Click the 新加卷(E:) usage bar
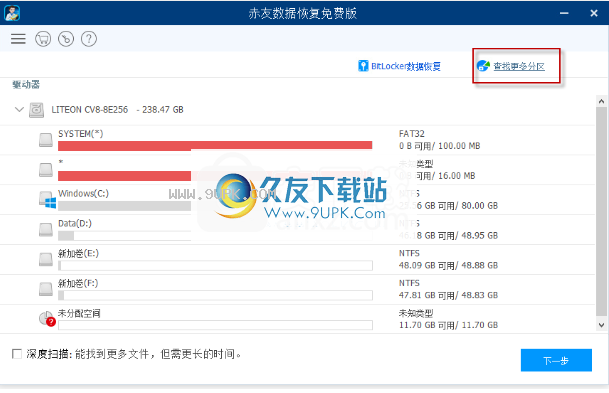 (x=215, y=266)
